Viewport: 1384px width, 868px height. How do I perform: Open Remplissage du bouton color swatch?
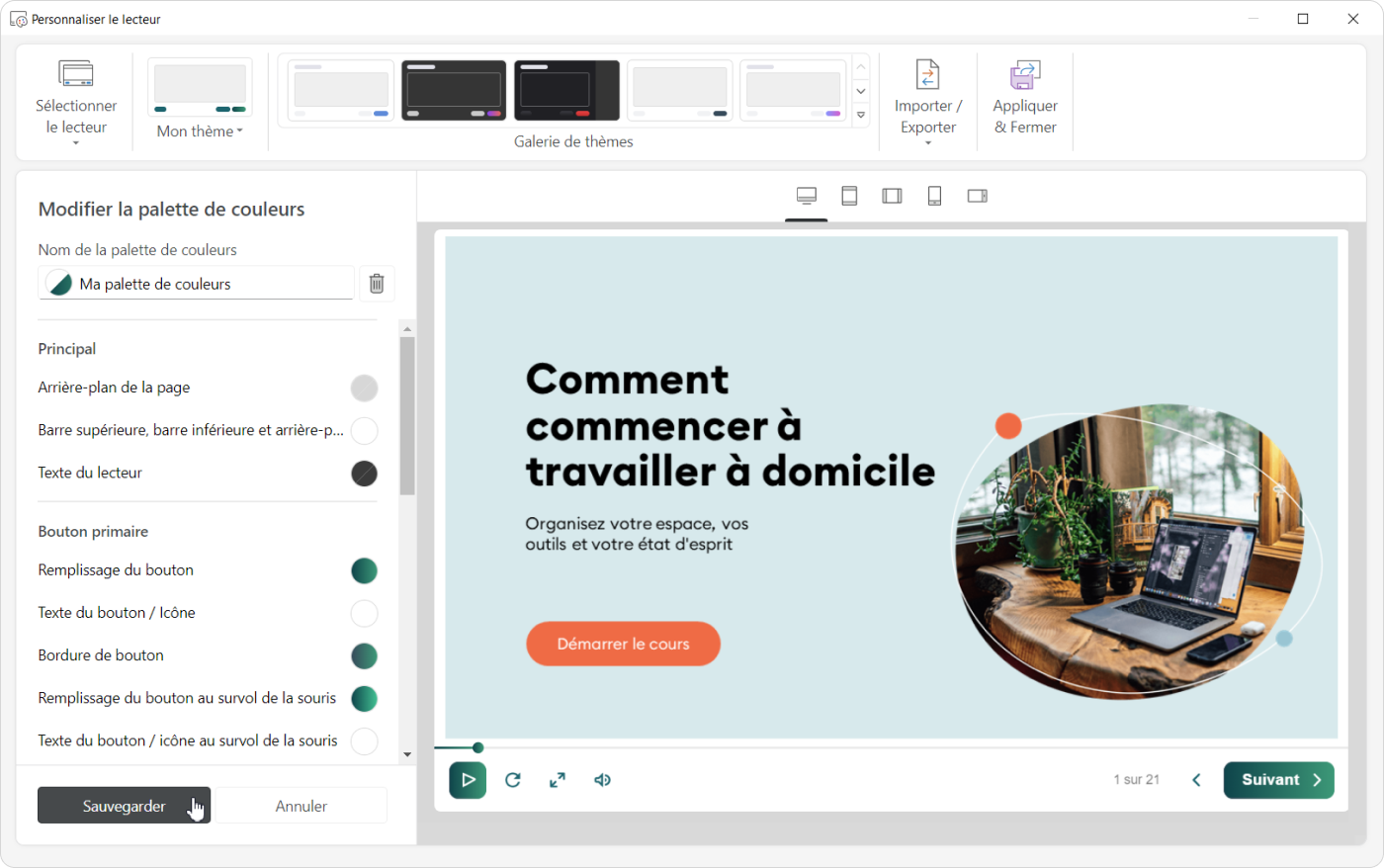pyautogui.click(x=364, y=570)
